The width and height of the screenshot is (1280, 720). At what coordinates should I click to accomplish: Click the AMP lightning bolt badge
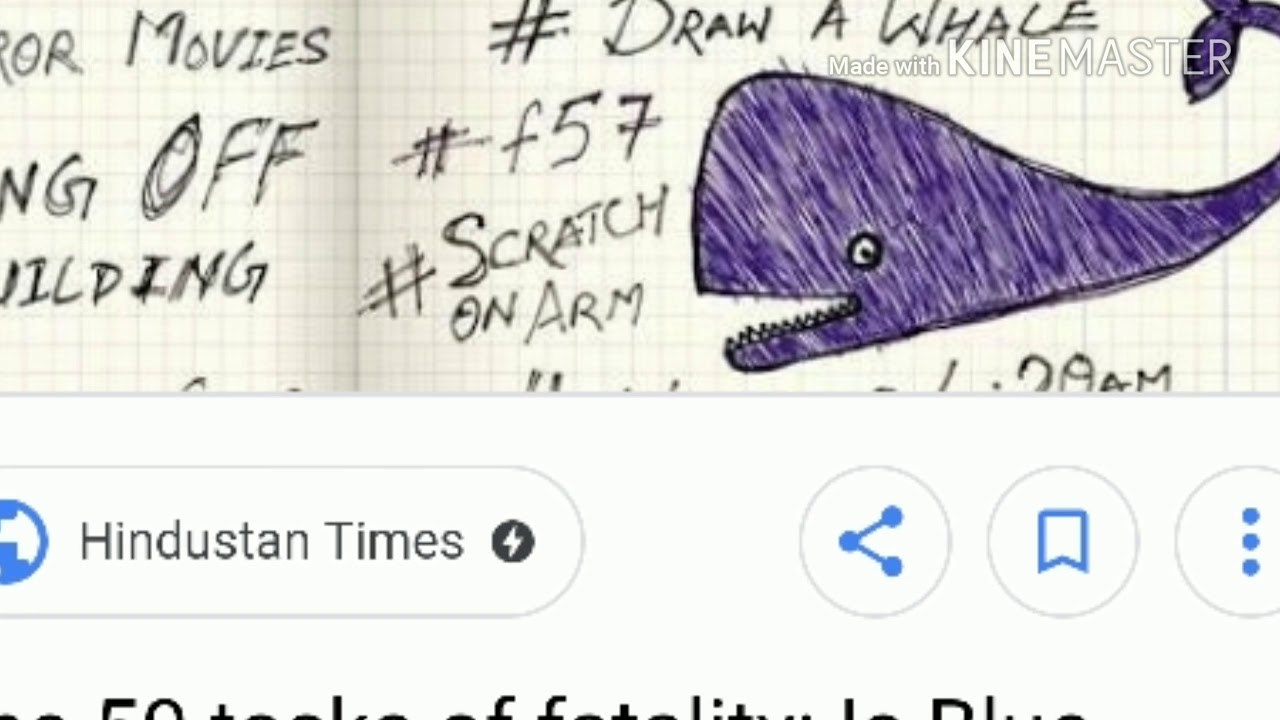click(513, 542)
